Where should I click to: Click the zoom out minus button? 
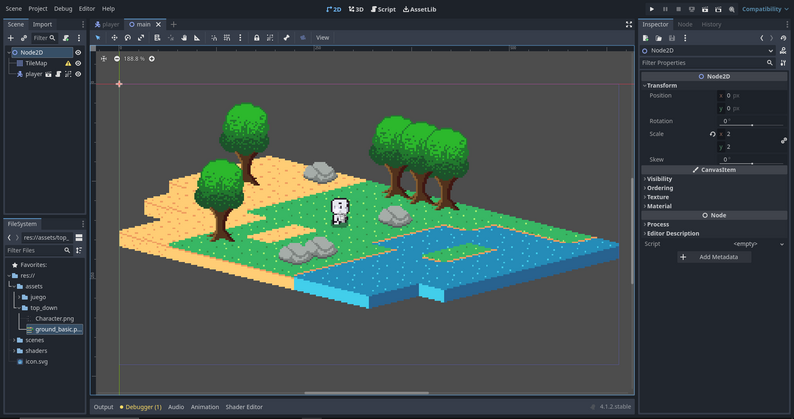tap(117, 59)
